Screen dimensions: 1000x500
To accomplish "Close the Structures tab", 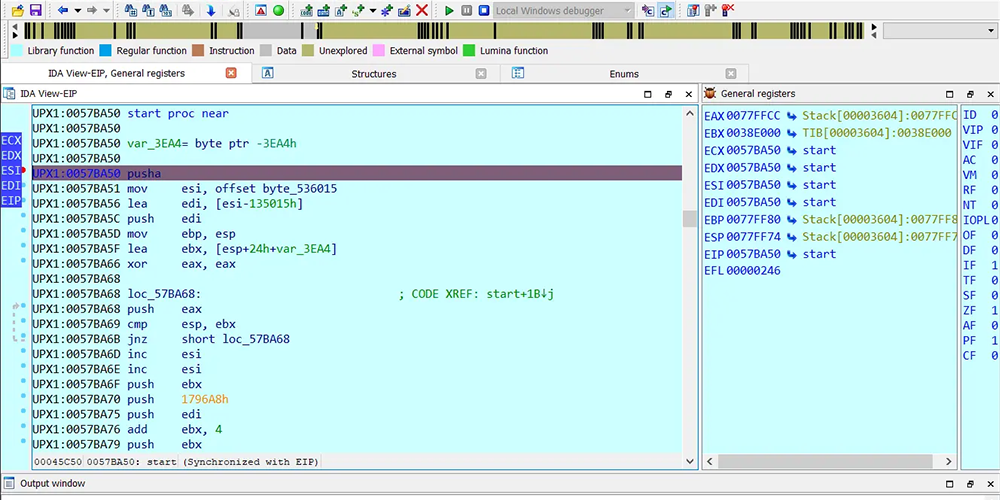I will [482, 74].
